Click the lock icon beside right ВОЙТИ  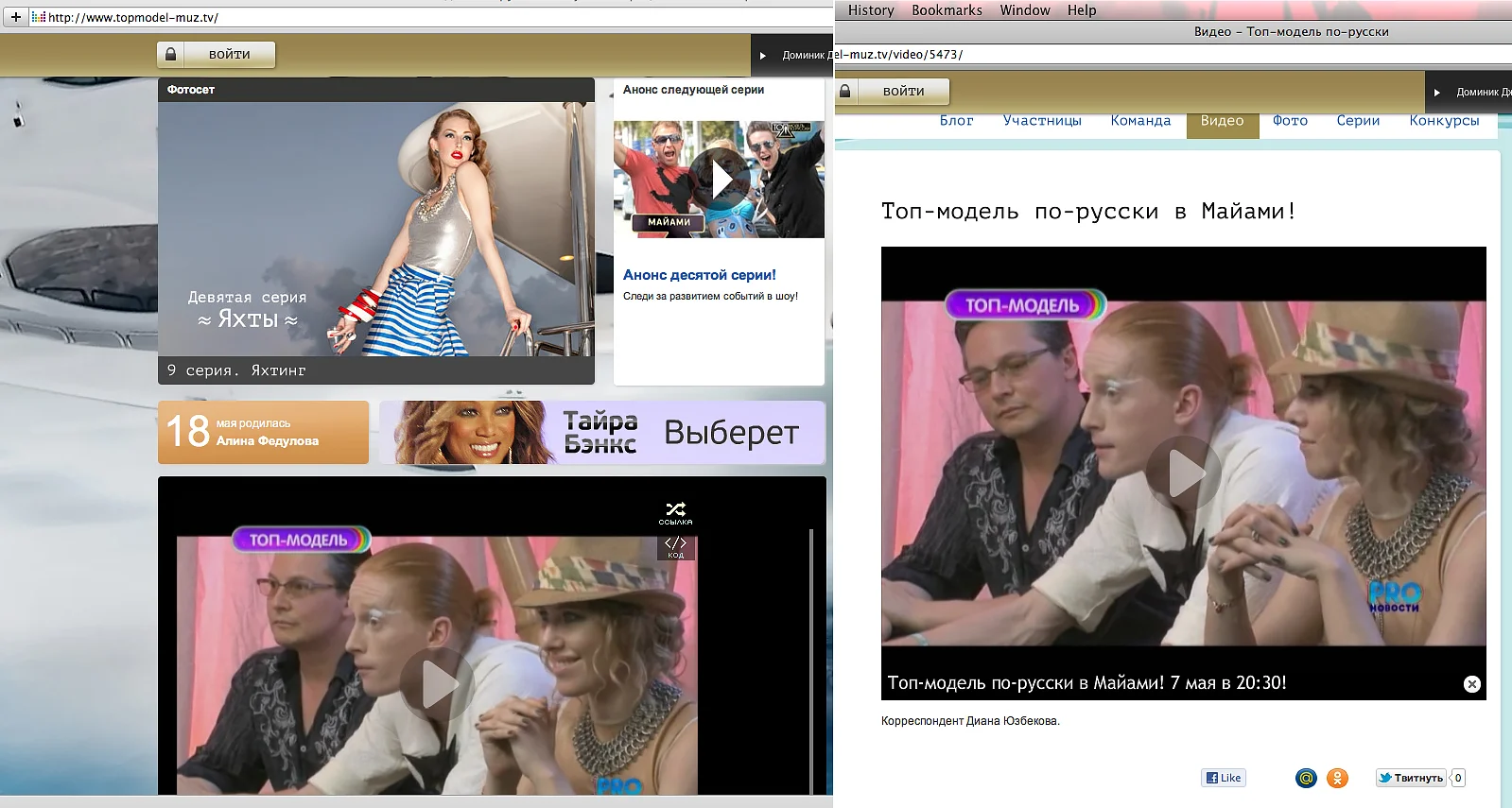845,92
